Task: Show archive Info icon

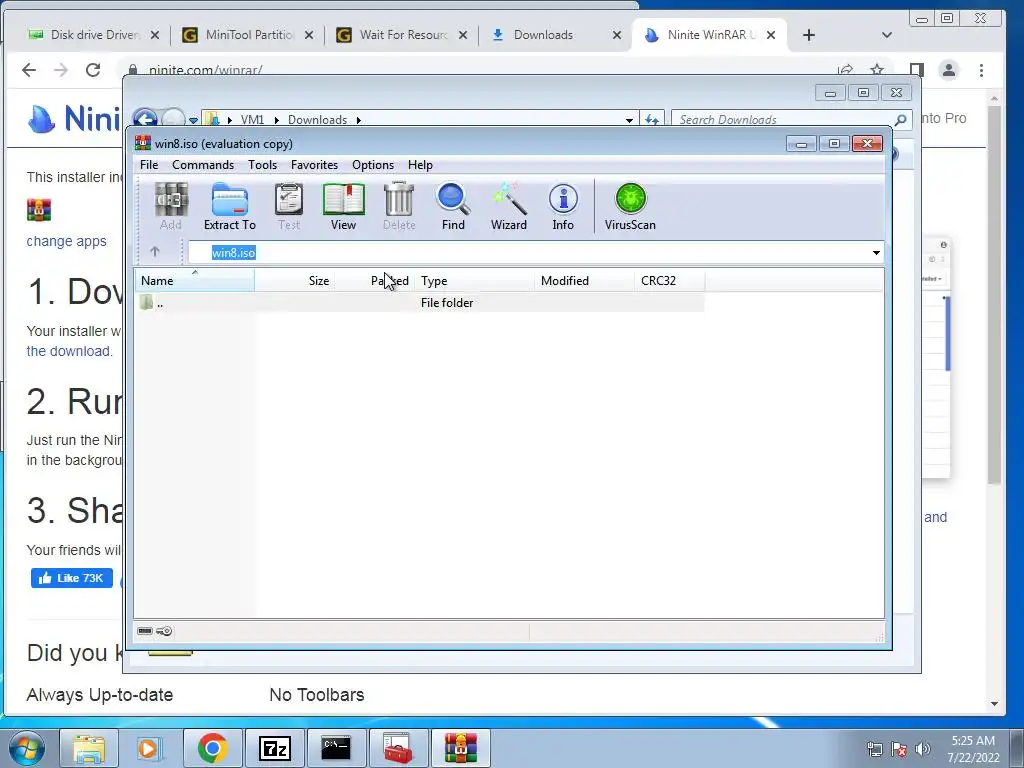Action: click(x=563, y=206)
